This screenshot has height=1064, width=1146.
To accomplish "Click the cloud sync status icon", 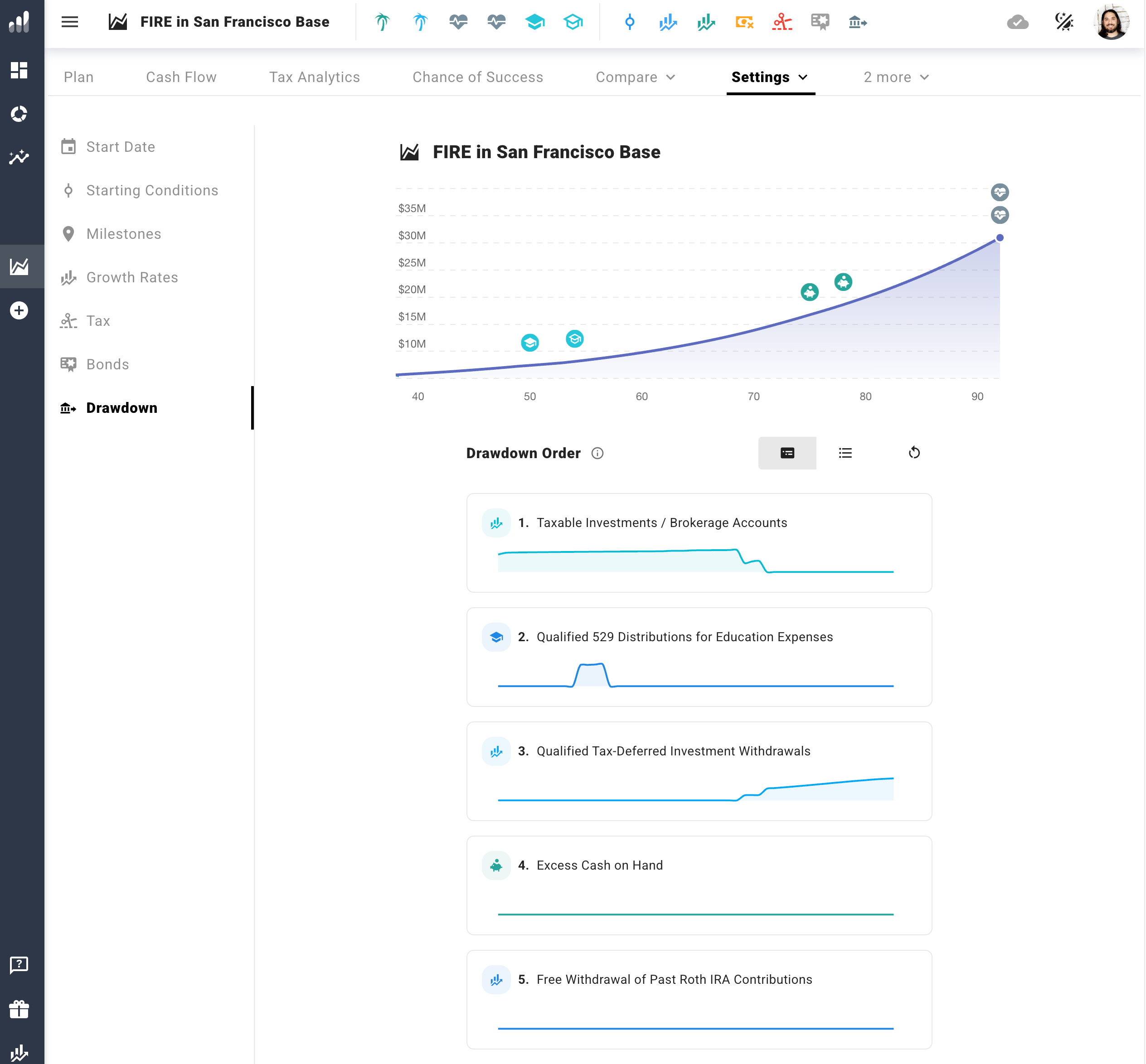I will (1017, 22).
